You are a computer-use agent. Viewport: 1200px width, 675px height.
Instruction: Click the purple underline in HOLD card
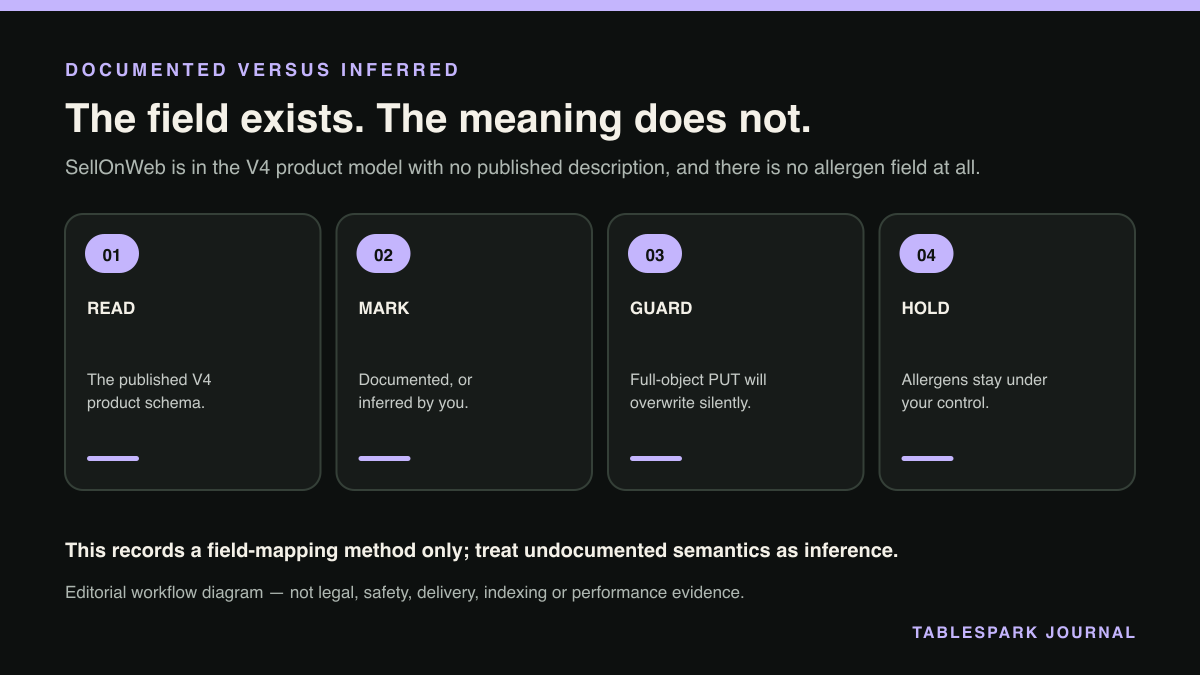point(927,458)
